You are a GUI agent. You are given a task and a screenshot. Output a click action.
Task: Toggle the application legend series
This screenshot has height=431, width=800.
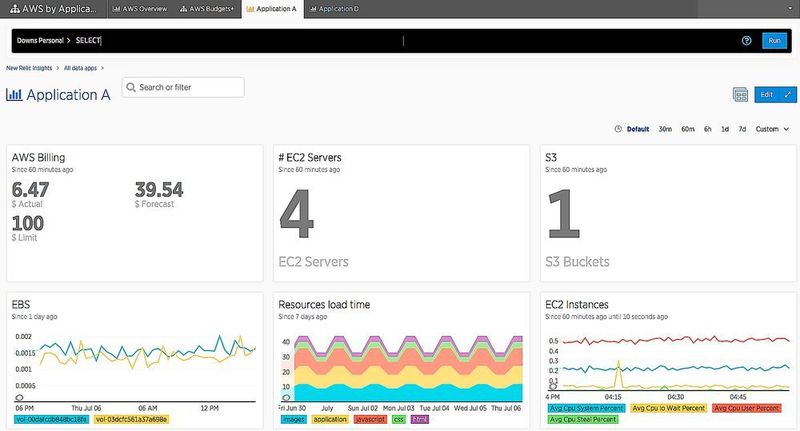pyautogui.click(x=330, y=419)
